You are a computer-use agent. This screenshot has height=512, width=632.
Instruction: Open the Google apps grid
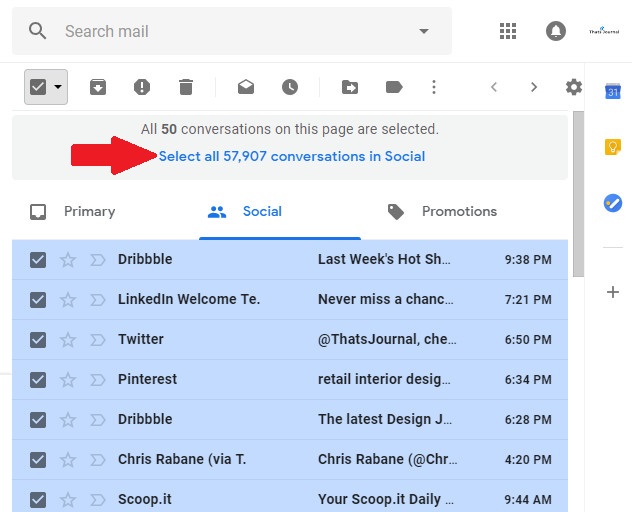click(x=508, y=31)
